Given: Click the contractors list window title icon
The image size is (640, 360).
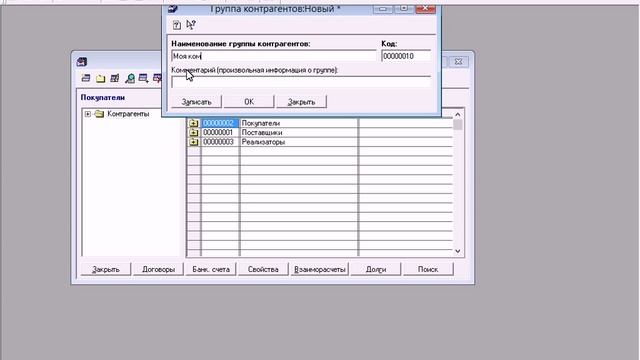Looking at the screenshot, I should 82,62.
